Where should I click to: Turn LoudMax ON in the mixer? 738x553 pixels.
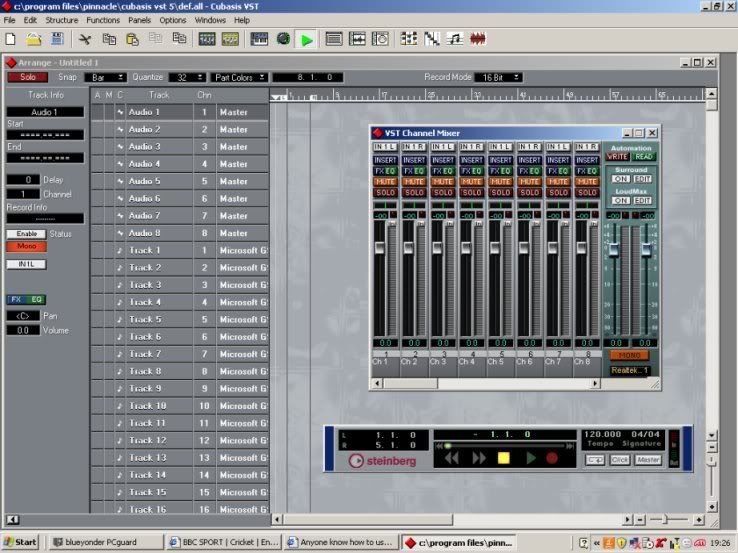click(x=620, y=200)
